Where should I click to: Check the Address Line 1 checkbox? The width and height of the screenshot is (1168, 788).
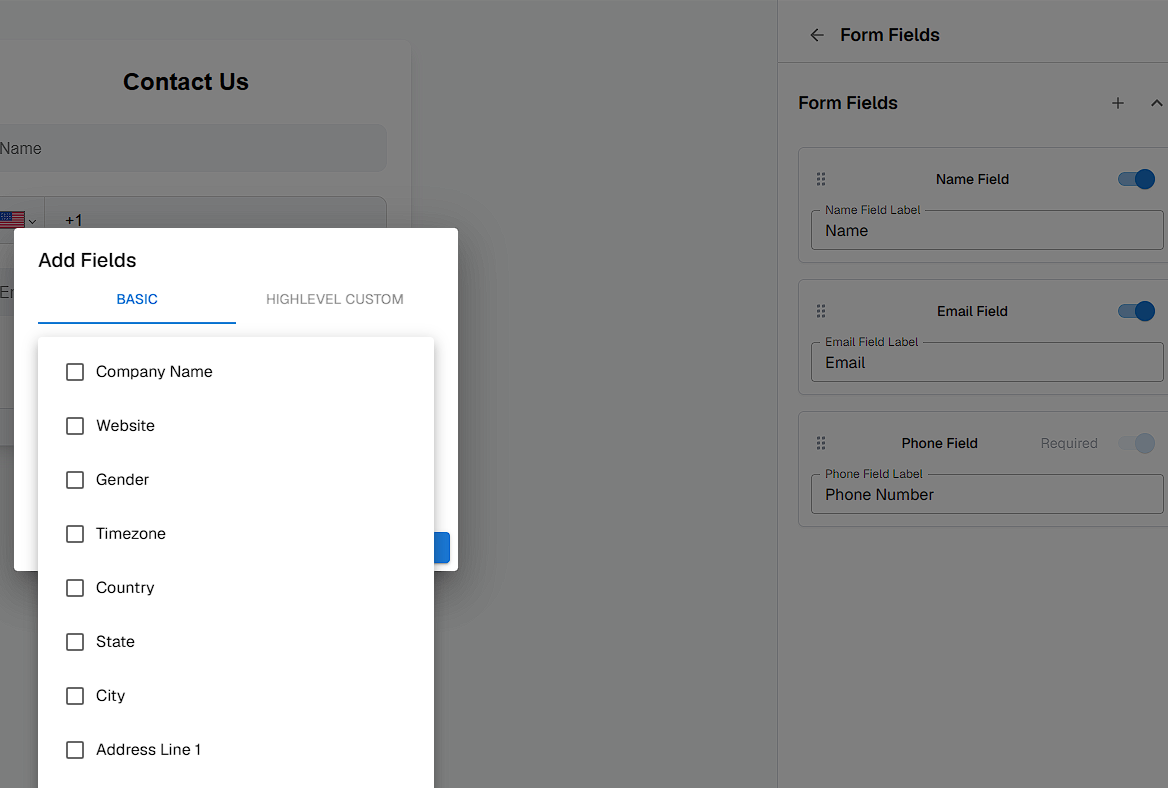pos(75,750)
